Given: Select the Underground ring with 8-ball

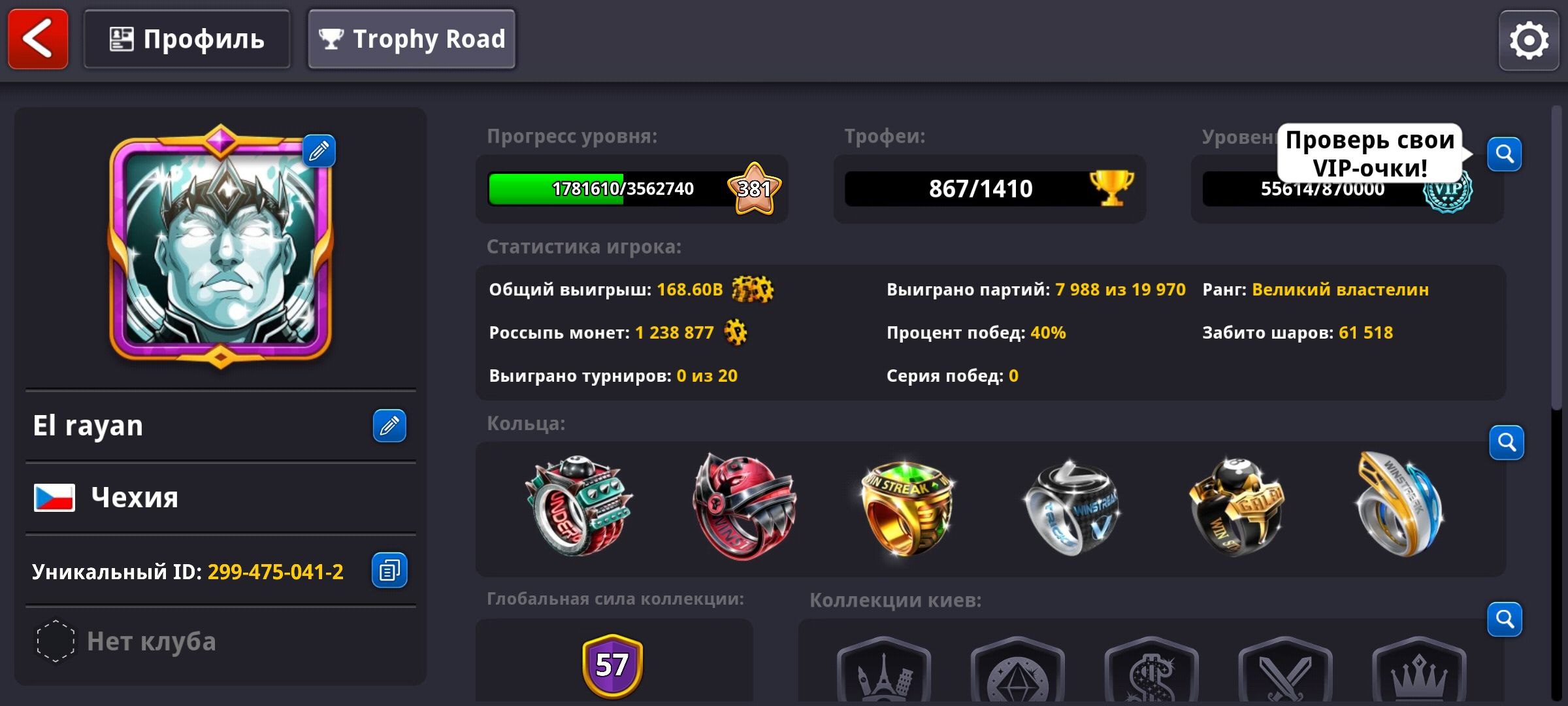Looking at the screenshot, I should click(x=579, y=506).
